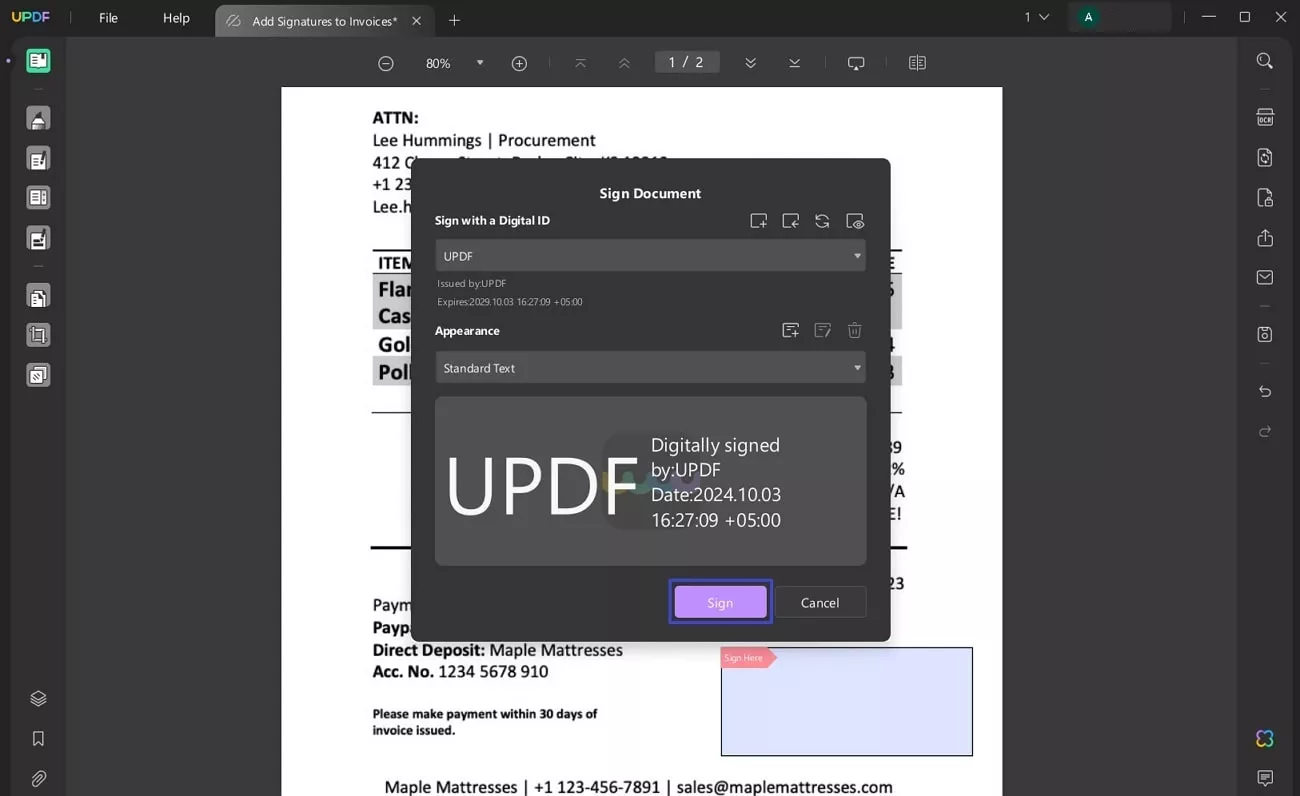Create a new digital ID icon
Screen dimensions: 1300x796
tap(759, 221)
